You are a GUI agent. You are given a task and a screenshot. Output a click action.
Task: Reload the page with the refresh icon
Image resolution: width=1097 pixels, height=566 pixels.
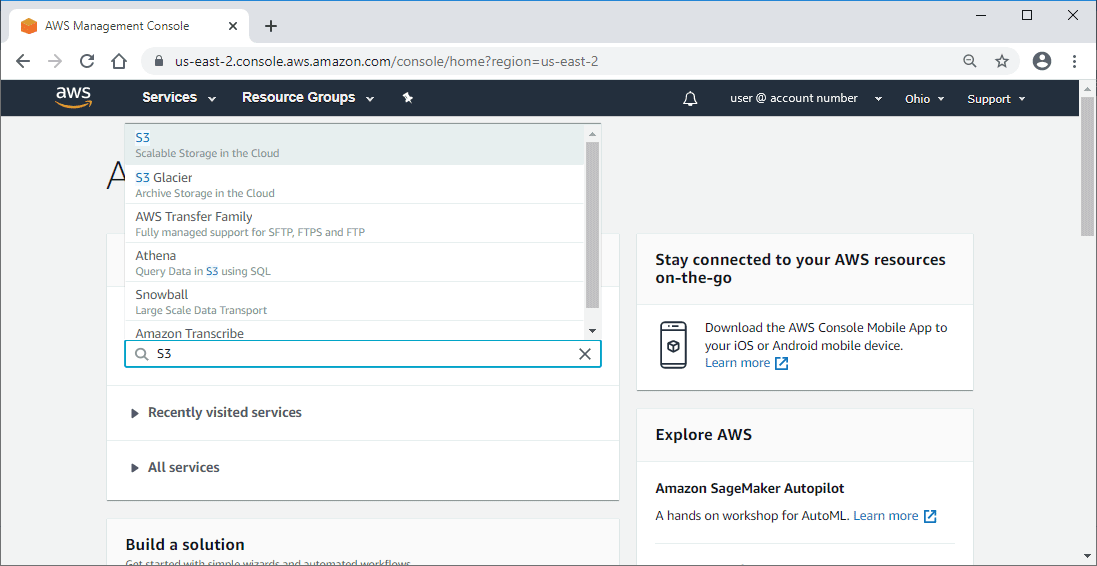coord(87,62)
